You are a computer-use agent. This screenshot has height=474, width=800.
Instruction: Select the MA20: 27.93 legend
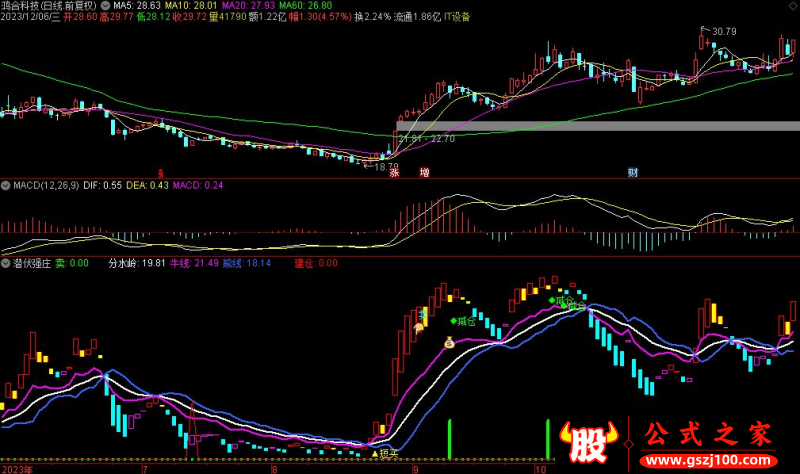pyautogui.click(x=248, y=6)
